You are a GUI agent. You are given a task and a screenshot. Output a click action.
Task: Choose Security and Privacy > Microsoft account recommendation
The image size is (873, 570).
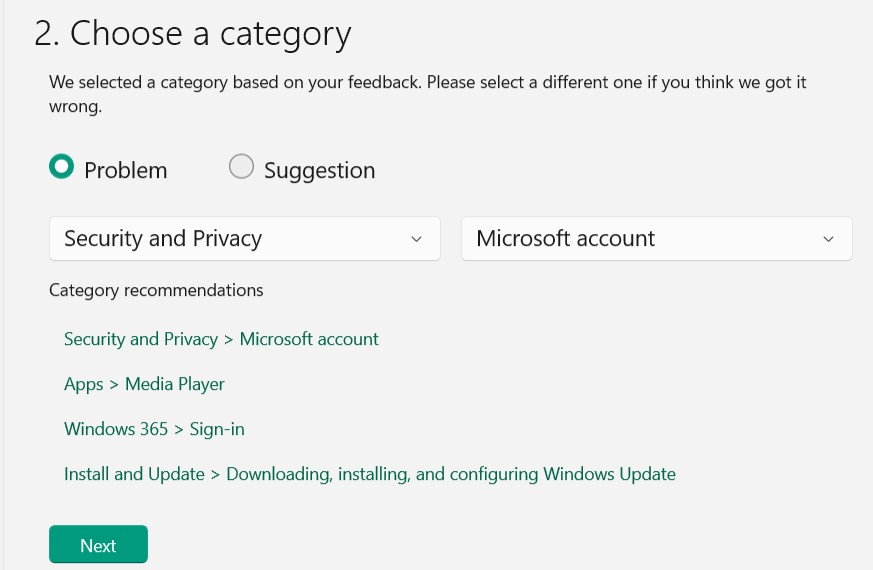coord(221,339)
